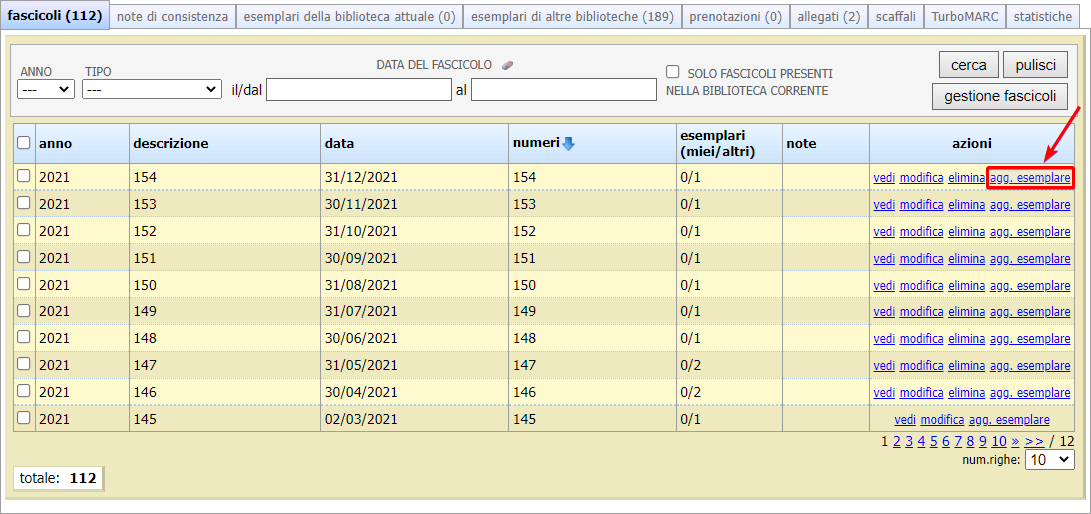Image resolution: width=1091 pixels, height=514 pixels.
Task: Click elimina link for fascicolo 147
Action: pyautogui.click(x=966, y=366)
